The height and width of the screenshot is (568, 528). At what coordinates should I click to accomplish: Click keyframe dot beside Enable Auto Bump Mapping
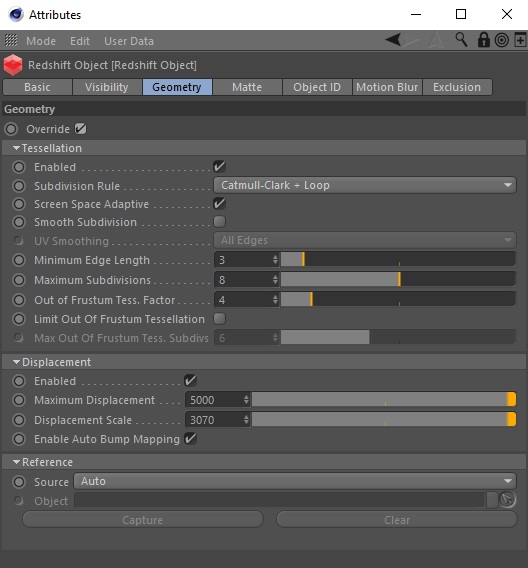coord(19,439)
